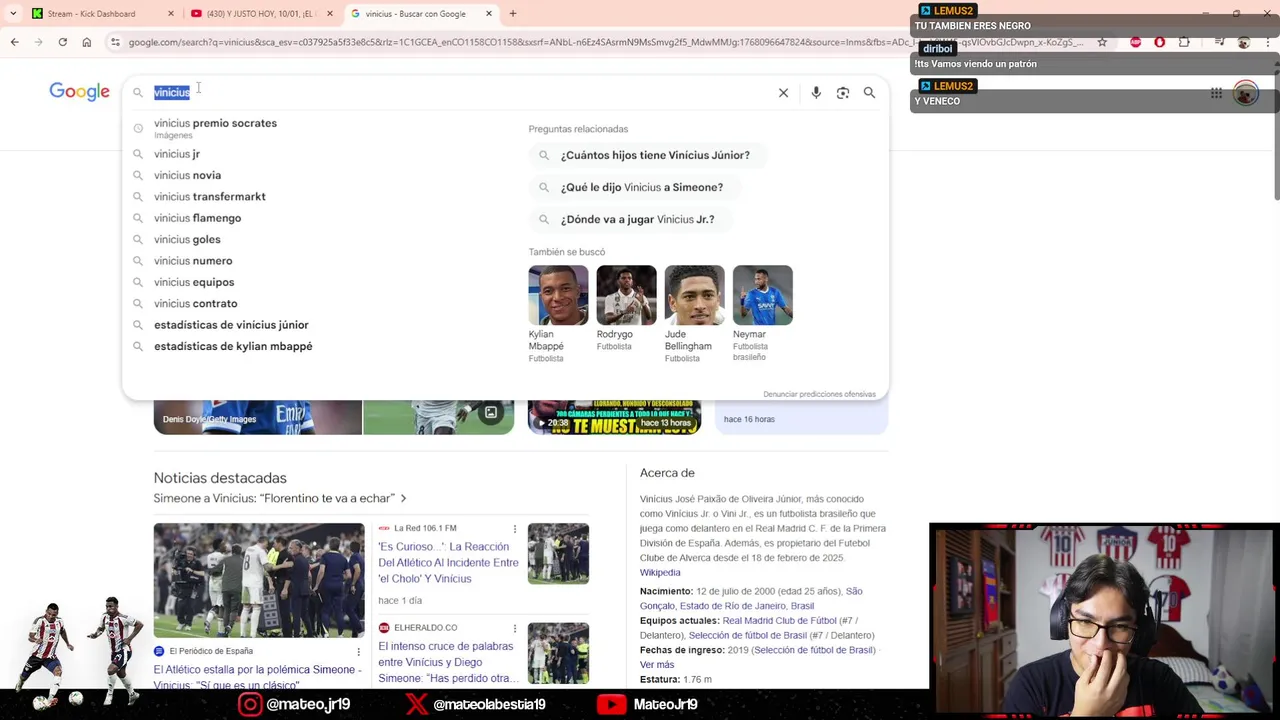Select suggestion vinicius goles
Image resolution: width=1280 pixels, height=720 pixels.
187,239
